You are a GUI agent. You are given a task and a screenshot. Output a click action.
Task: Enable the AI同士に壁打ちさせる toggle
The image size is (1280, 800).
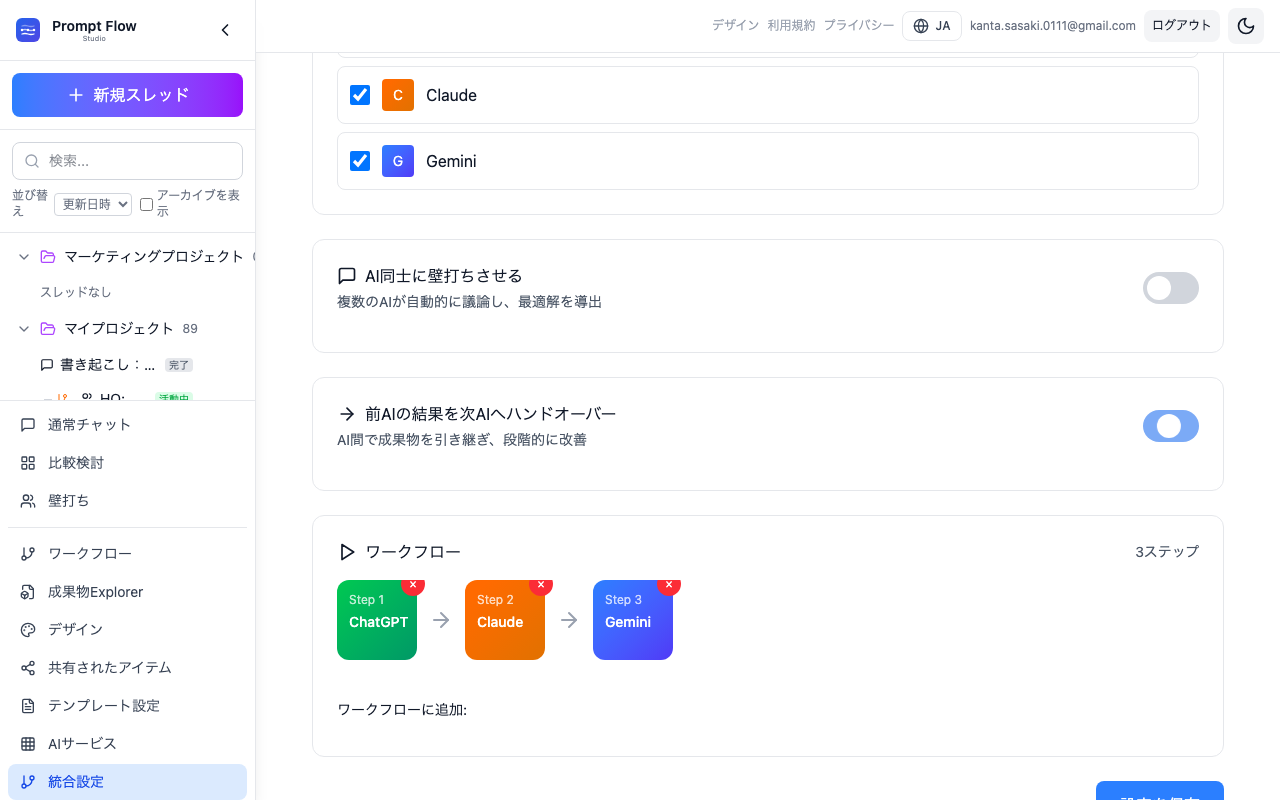pos(1171,288)
